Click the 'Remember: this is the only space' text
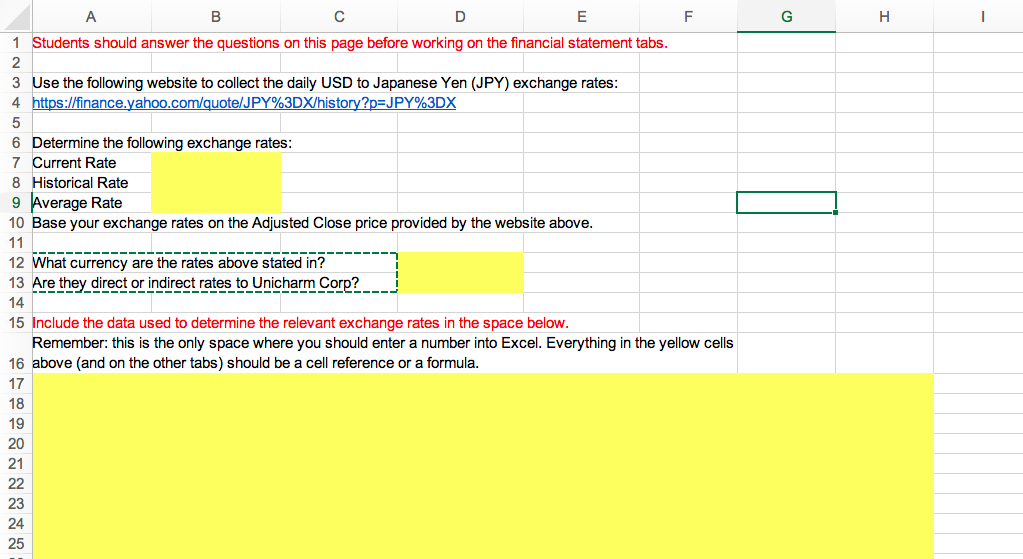The height and width of the screenshot is (559, 1023). click(382, 353)
